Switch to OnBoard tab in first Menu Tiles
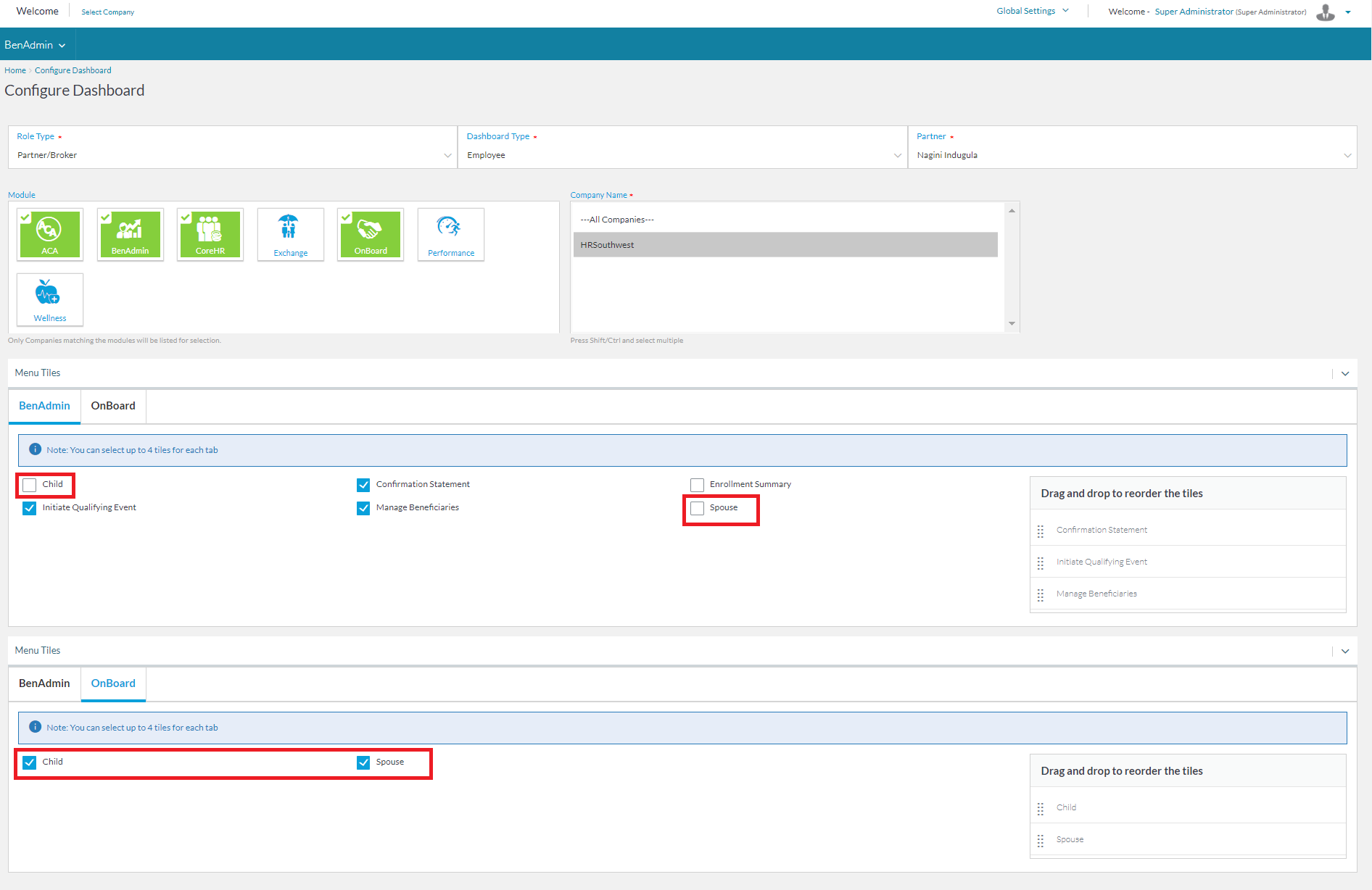The image size is (1372, 890). click(x=113, y=406)
